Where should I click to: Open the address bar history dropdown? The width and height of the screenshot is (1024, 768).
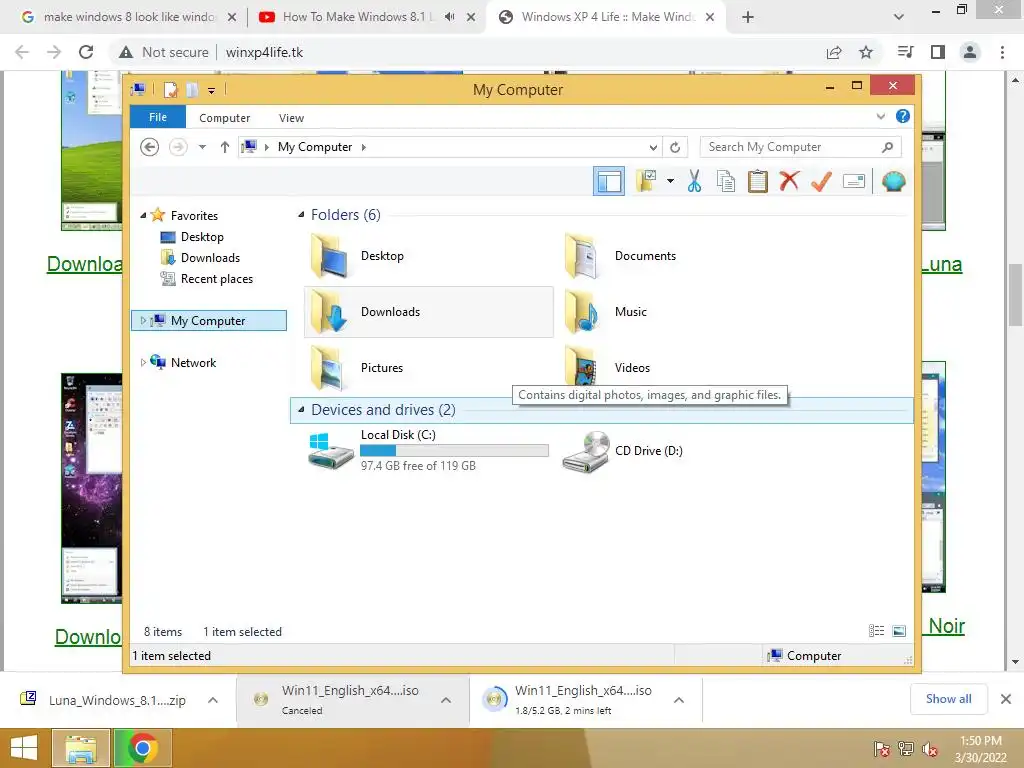652,147
